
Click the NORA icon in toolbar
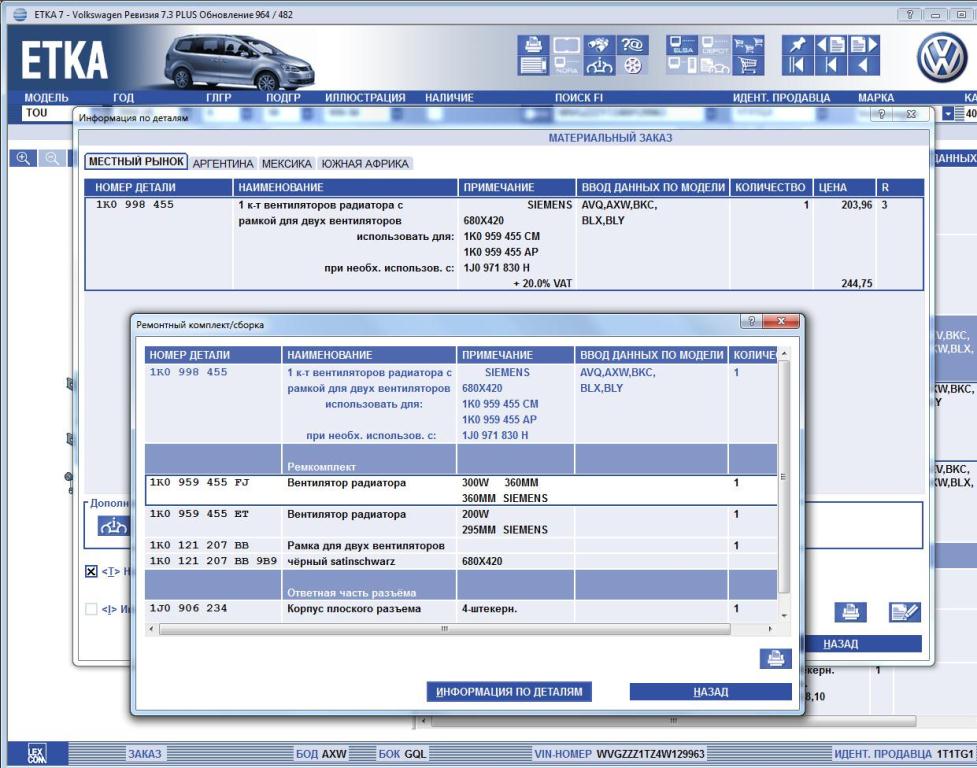[x=566, y=65]
